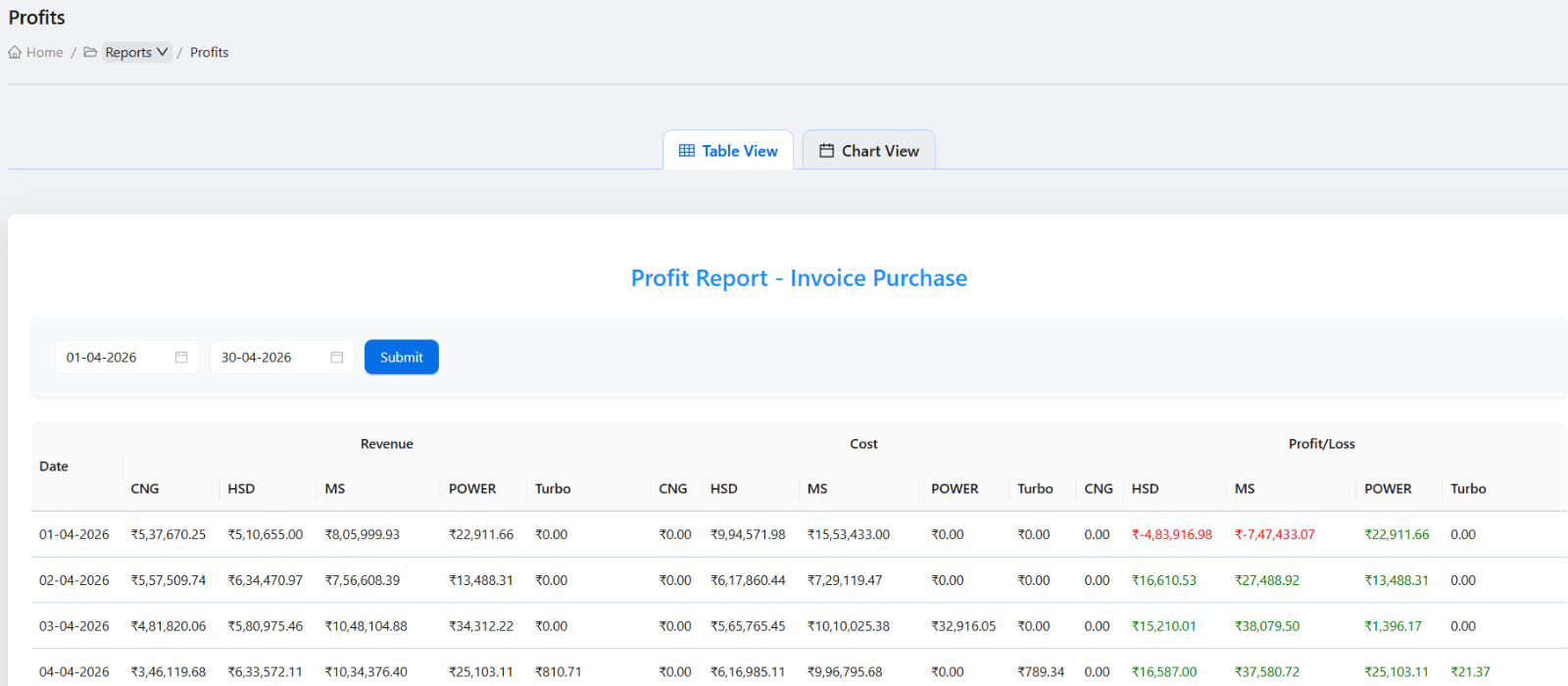
Task: Focus the end date field 30-04-2026
Action: pyautogui.click(x=282, y=357)
